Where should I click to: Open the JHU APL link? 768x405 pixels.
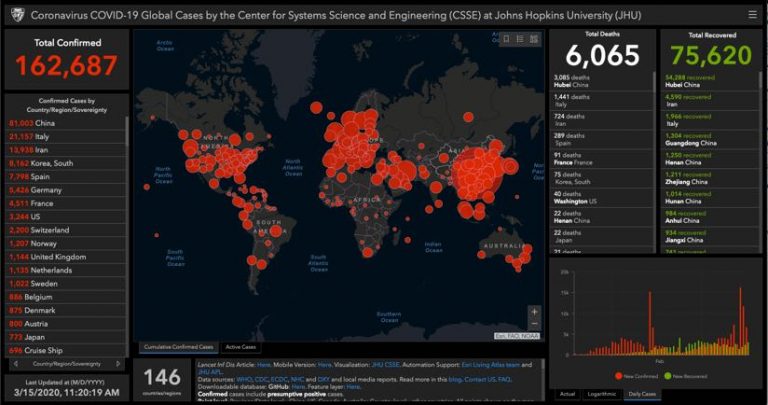point(210,372)
